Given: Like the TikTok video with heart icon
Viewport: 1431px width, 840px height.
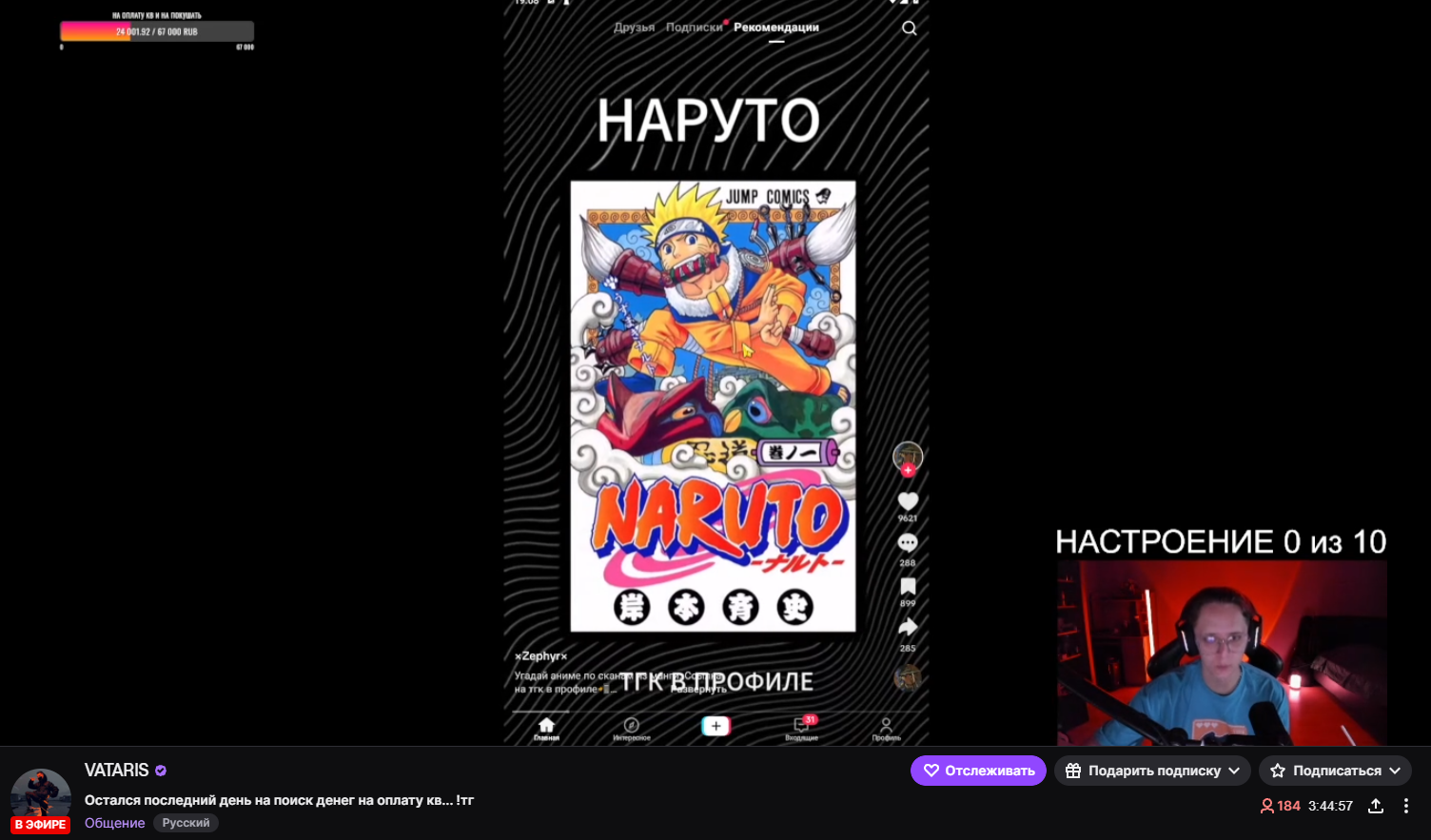Looking at the screenshot, I should (908, 501).
